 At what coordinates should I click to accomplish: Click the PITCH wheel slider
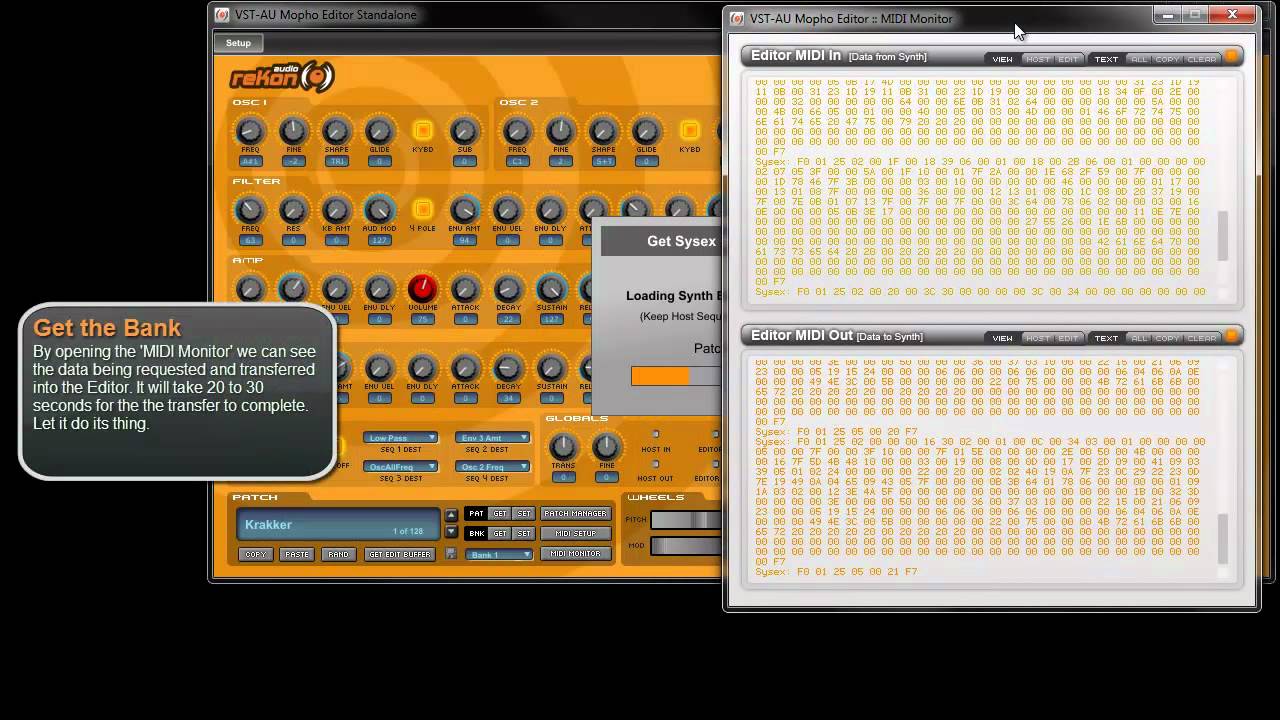coord(686,520)
